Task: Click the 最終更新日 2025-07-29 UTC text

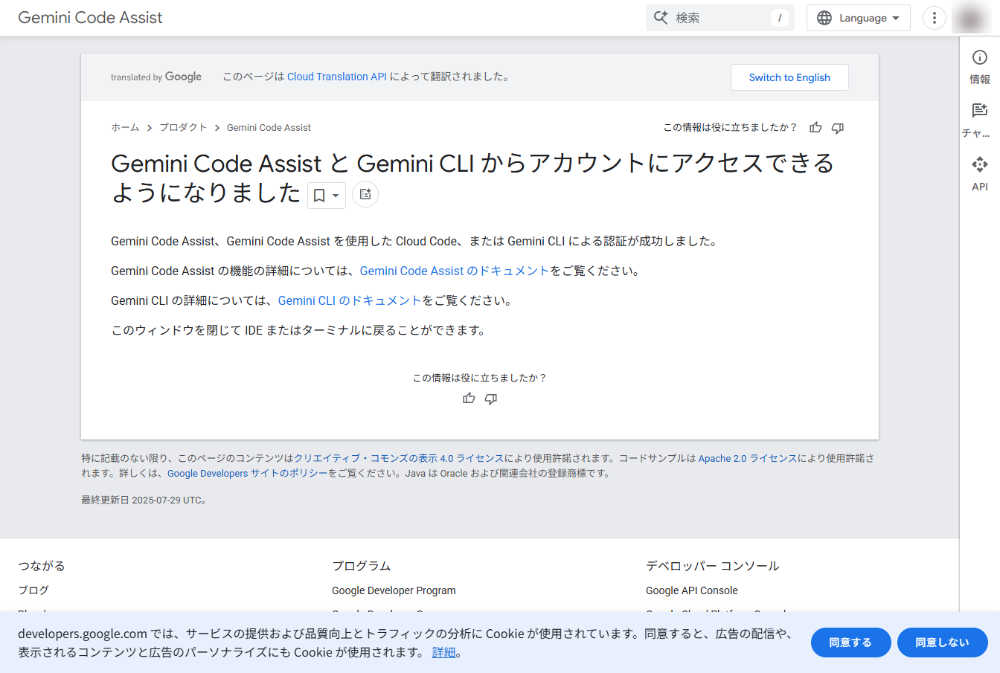Action: 143,500
